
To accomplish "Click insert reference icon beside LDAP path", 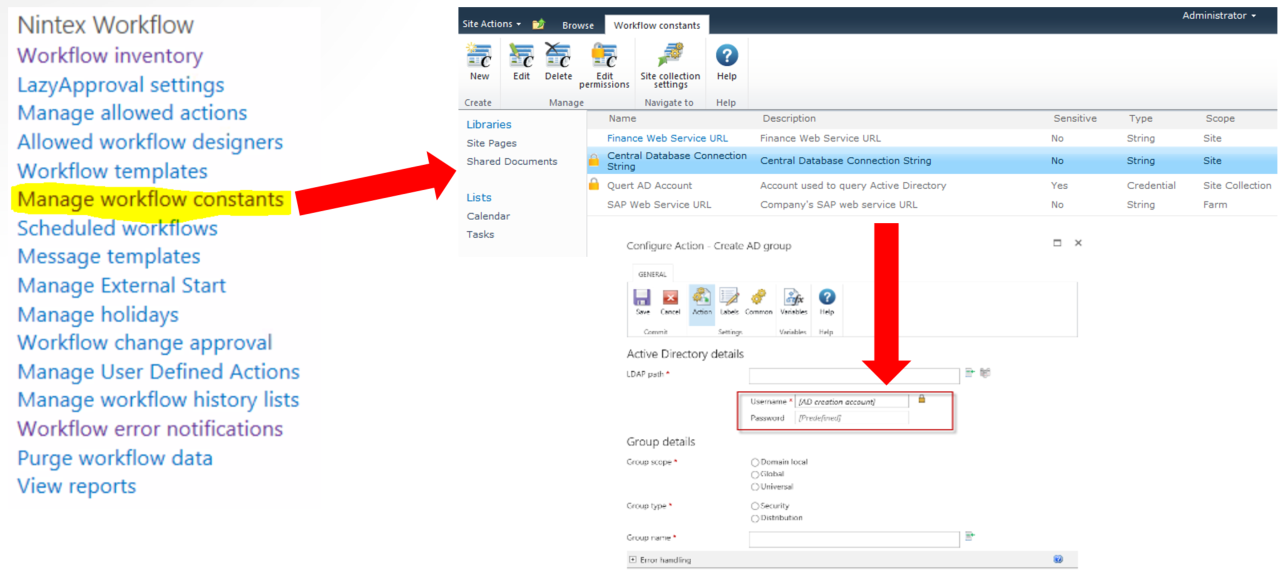I will [x=969, y=373].
